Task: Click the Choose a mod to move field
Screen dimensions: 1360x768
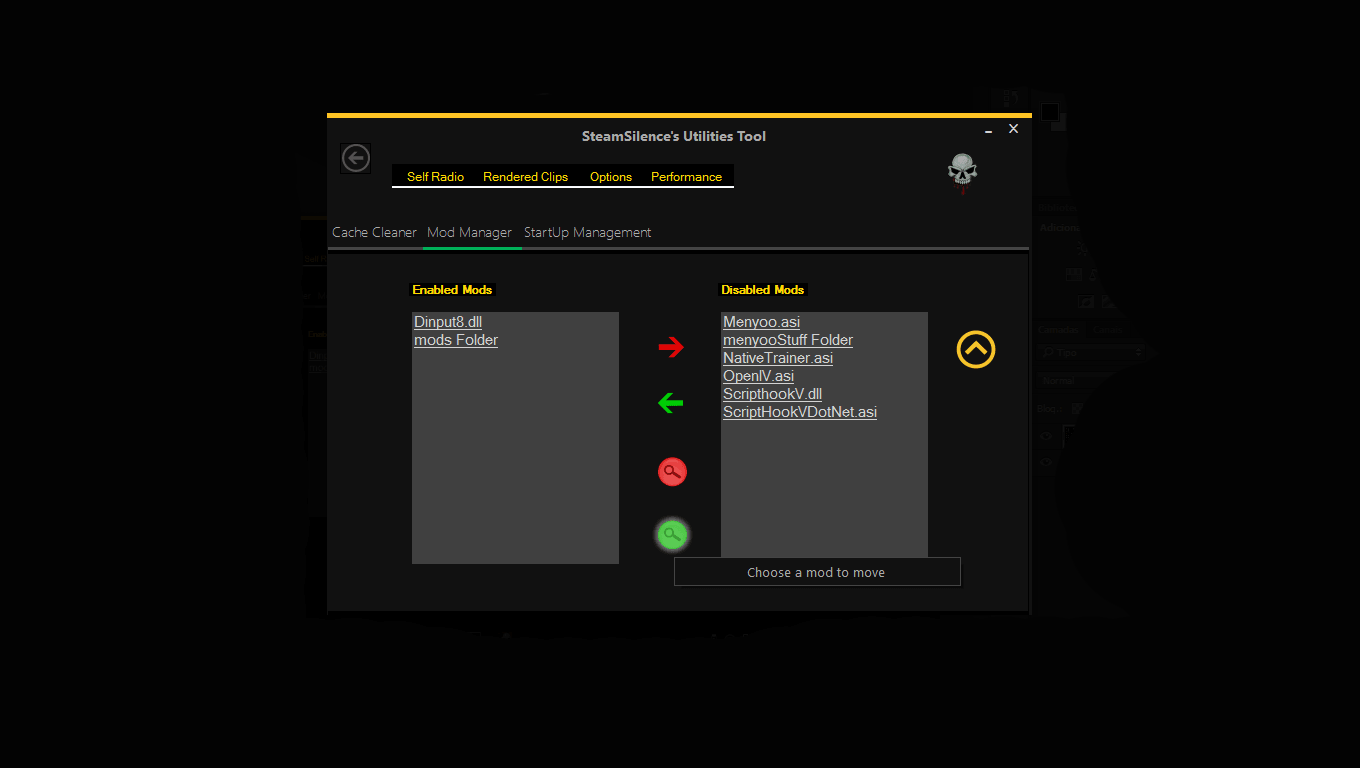Action: [817, 572]
